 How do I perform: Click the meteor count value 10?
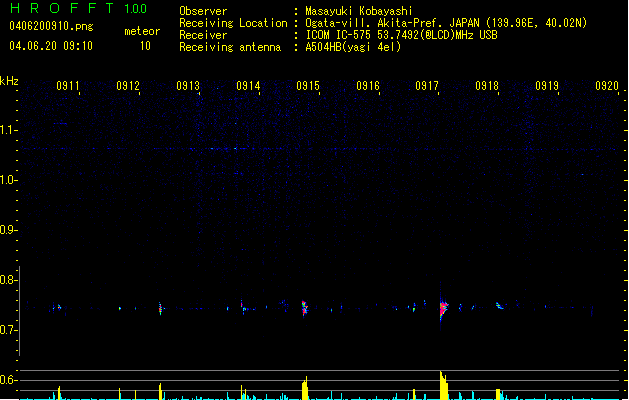click(x=145, y=46)
